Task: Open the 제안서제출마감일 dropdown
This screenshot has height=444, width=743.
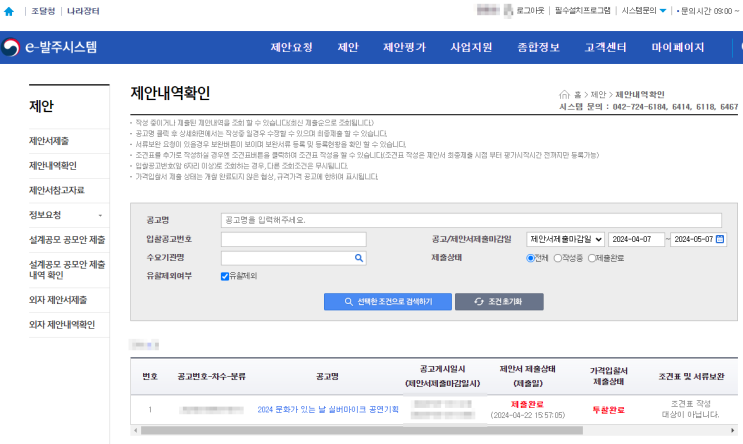Action: click(565, 239)
